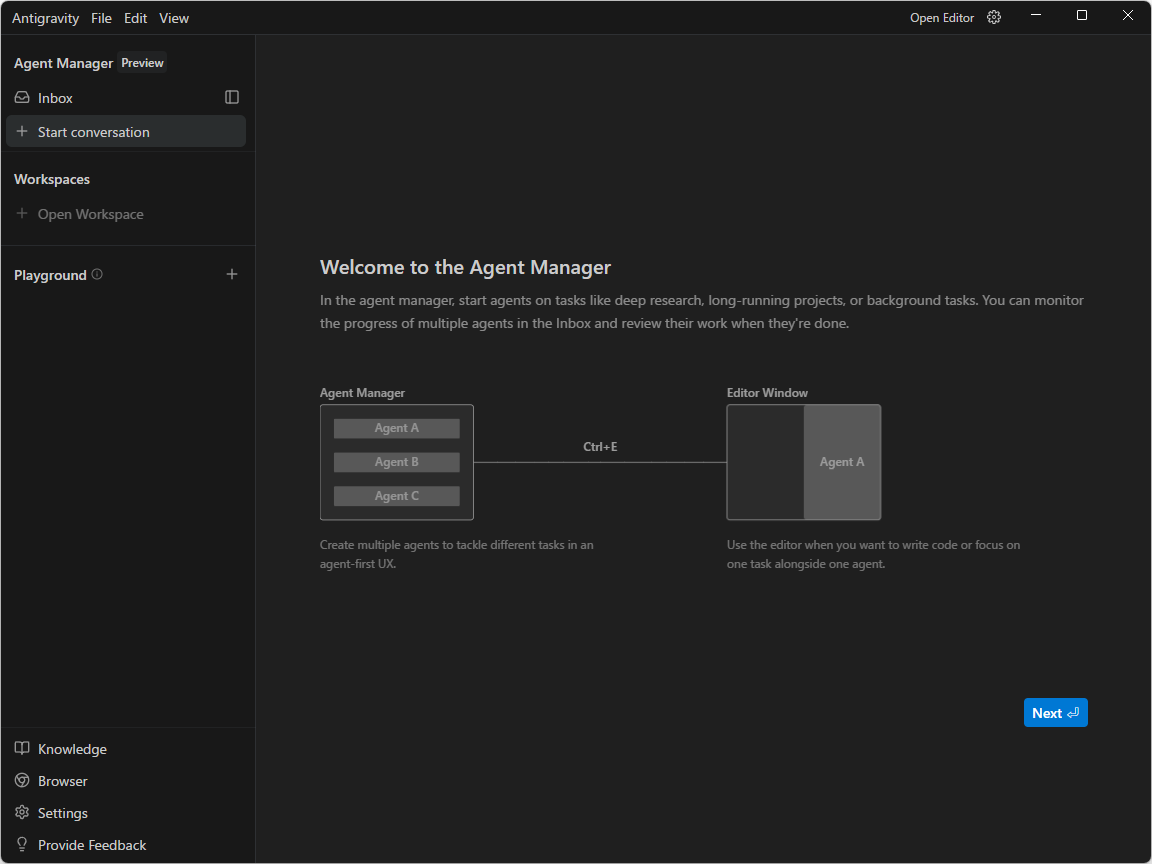The image size is (1152, 864).
Task: Open settings gear in title bar
Action: point(994,17)
